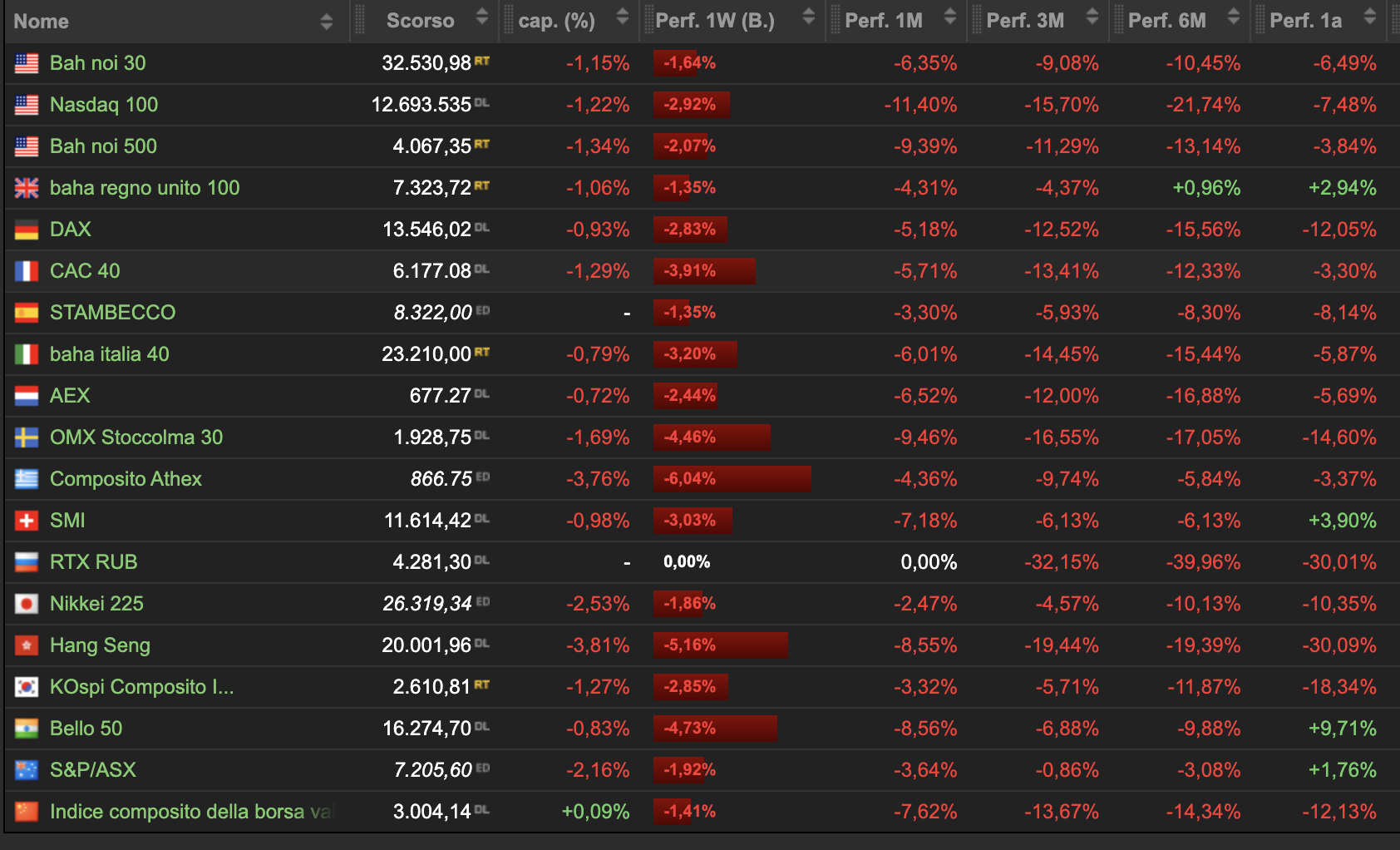
Task: Open the Bah noi 500 index link
Action: pos(103,146)
